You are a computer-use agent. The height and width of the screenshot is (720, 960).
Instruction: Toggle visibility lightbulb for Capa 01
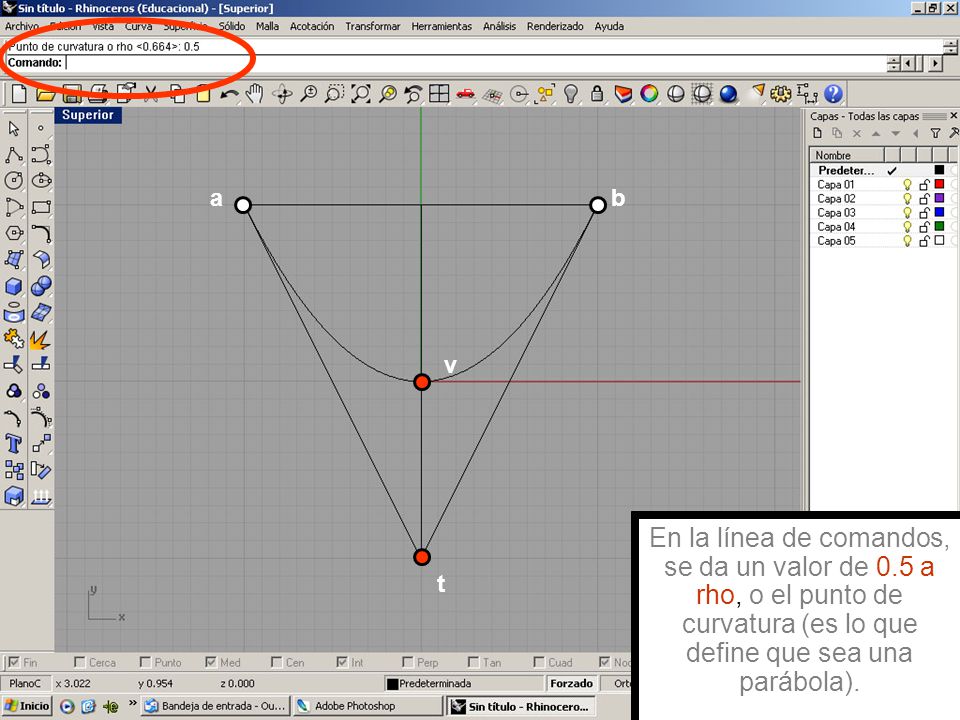tap(907, 185)
